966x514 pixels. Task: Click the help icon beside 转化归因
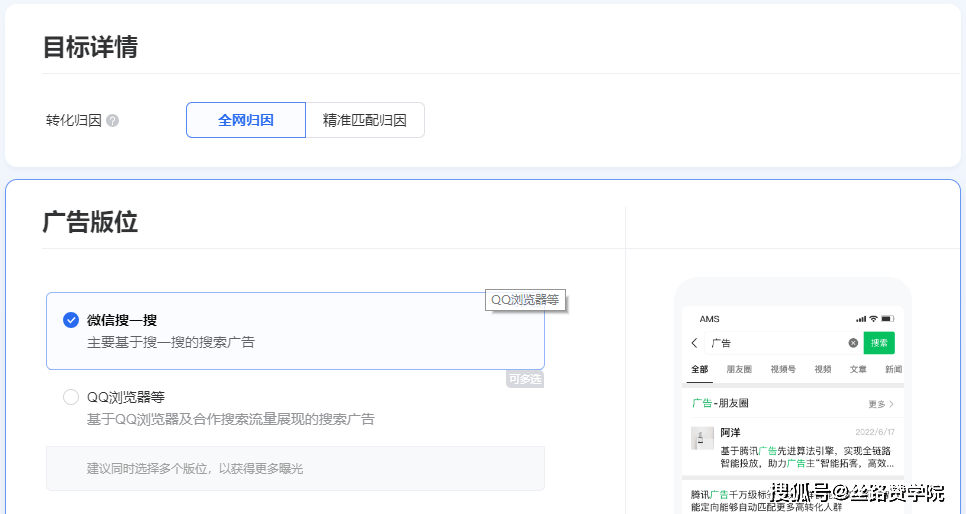click(x=113, y=121)
